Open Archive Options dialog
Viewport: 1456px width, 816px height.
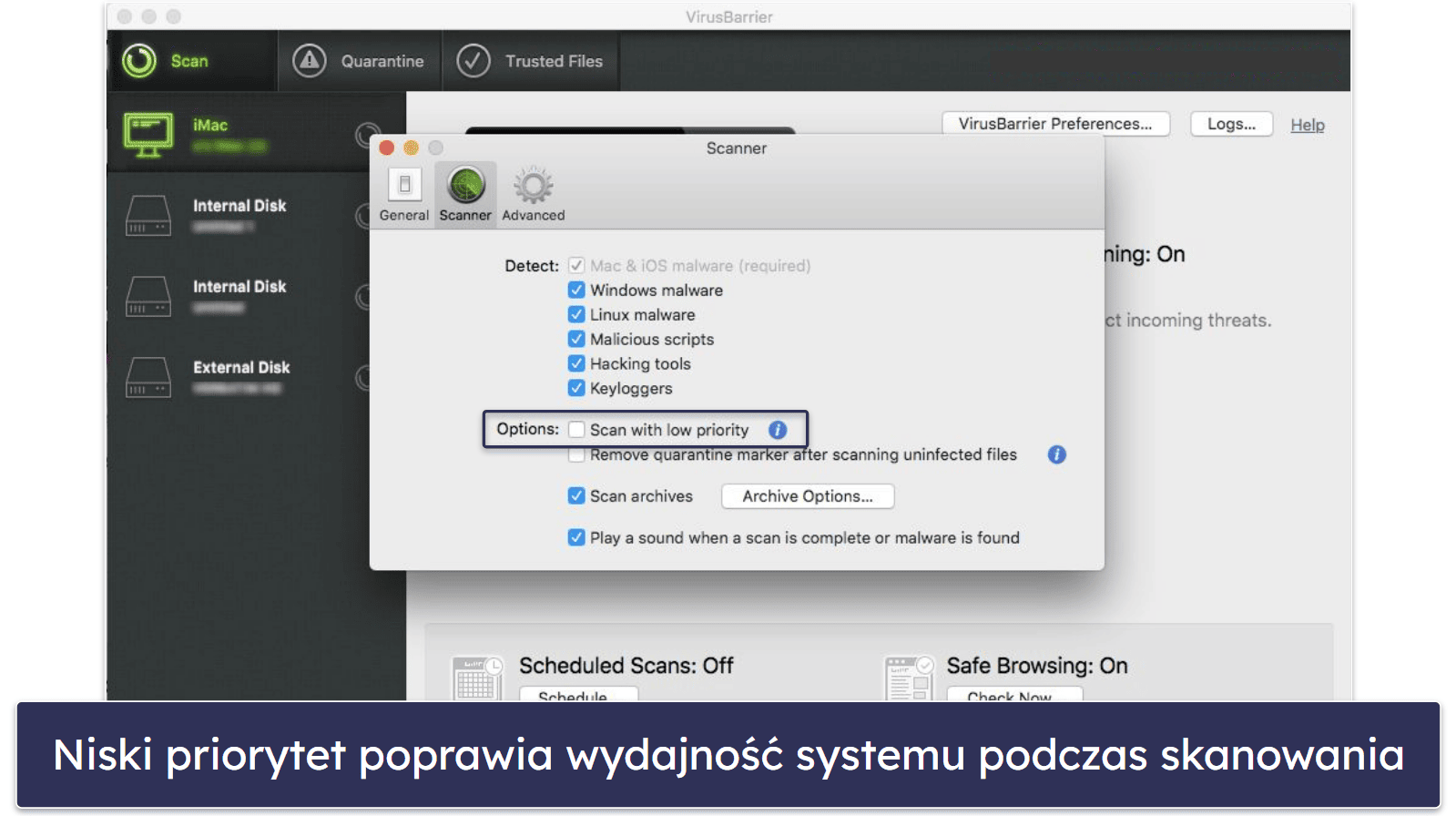tap(808, 496)
